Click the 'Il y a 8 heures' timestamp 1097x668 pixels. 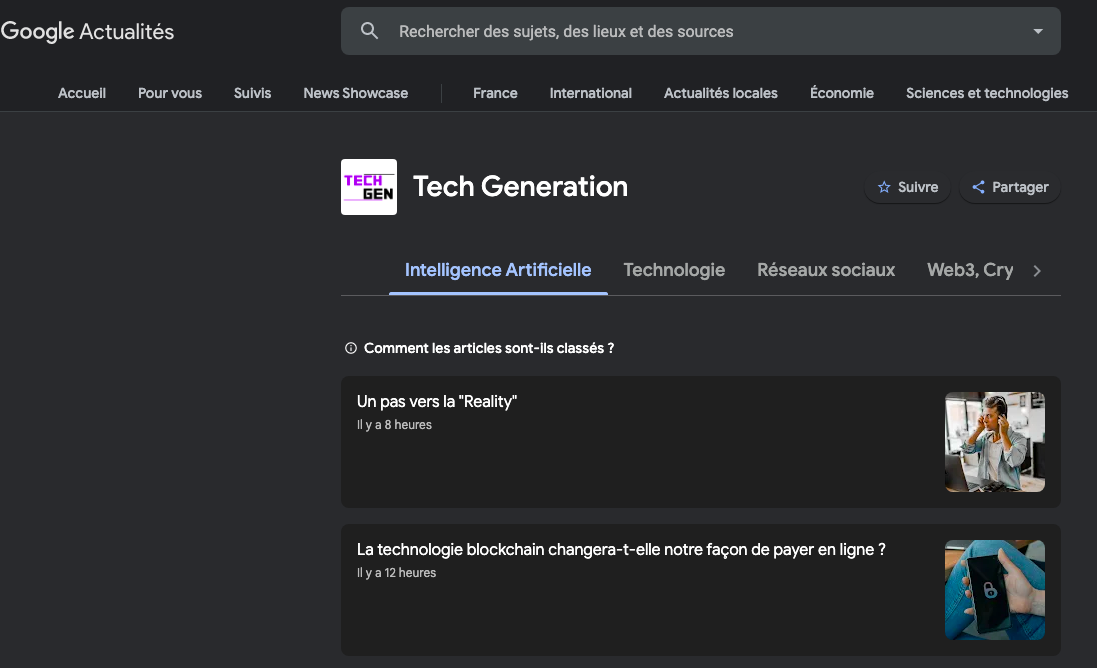(395, 425)
